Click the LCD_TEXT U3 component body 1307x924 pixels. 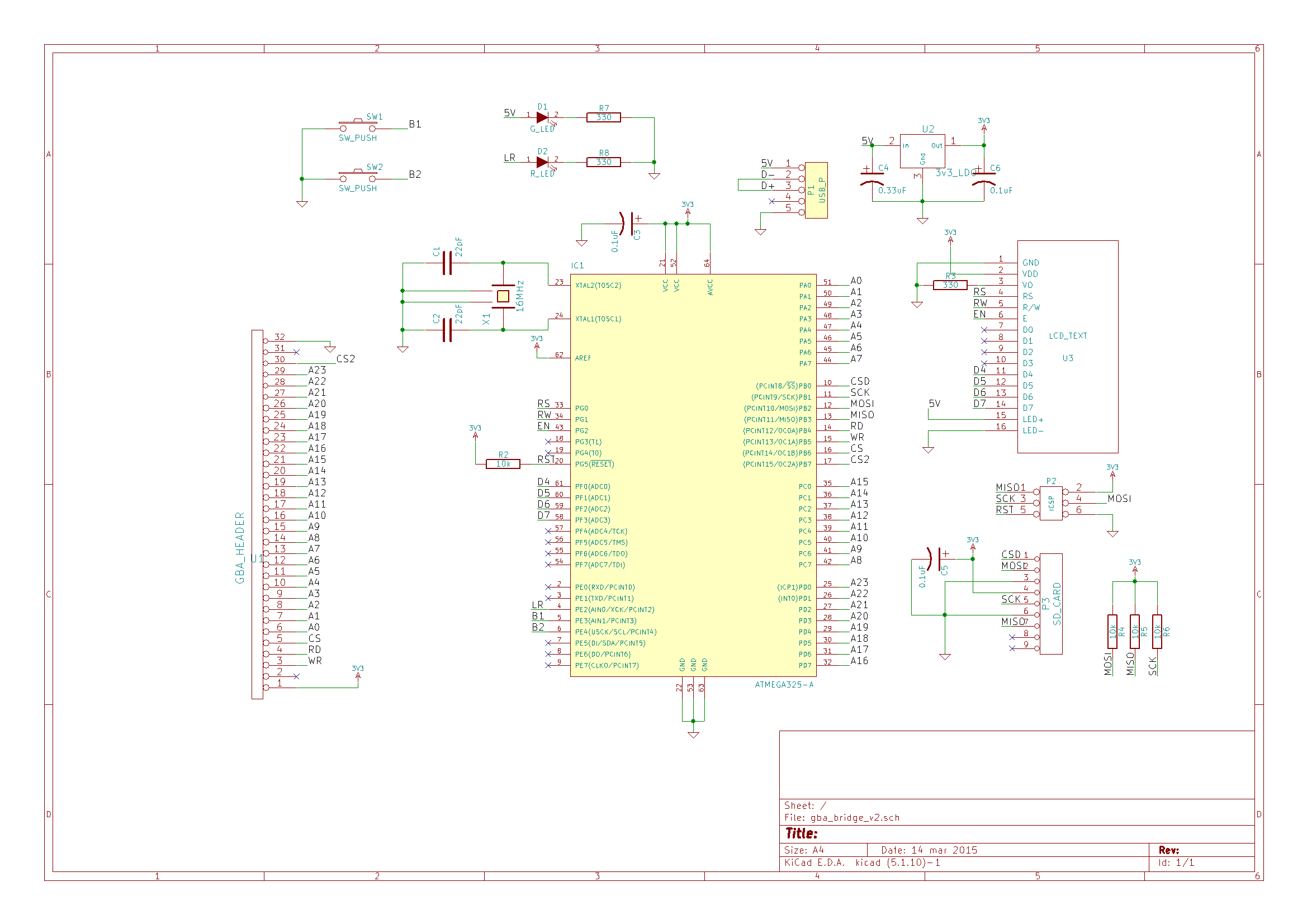(1068, 347)
